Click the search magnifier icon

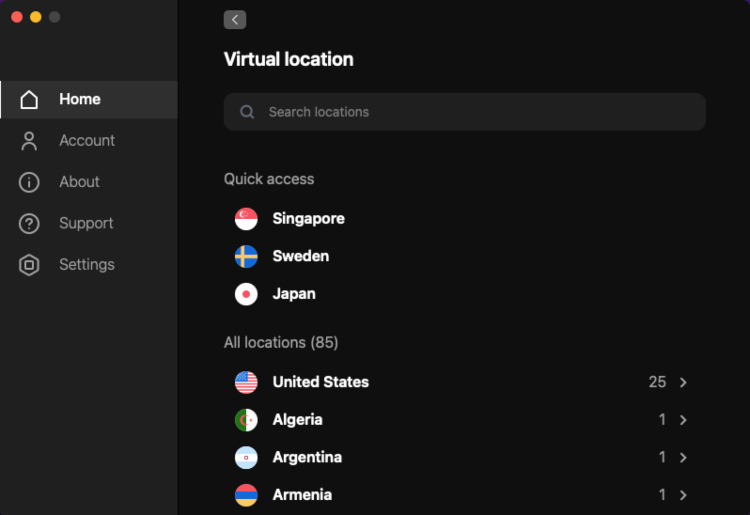tap(247, 112)
